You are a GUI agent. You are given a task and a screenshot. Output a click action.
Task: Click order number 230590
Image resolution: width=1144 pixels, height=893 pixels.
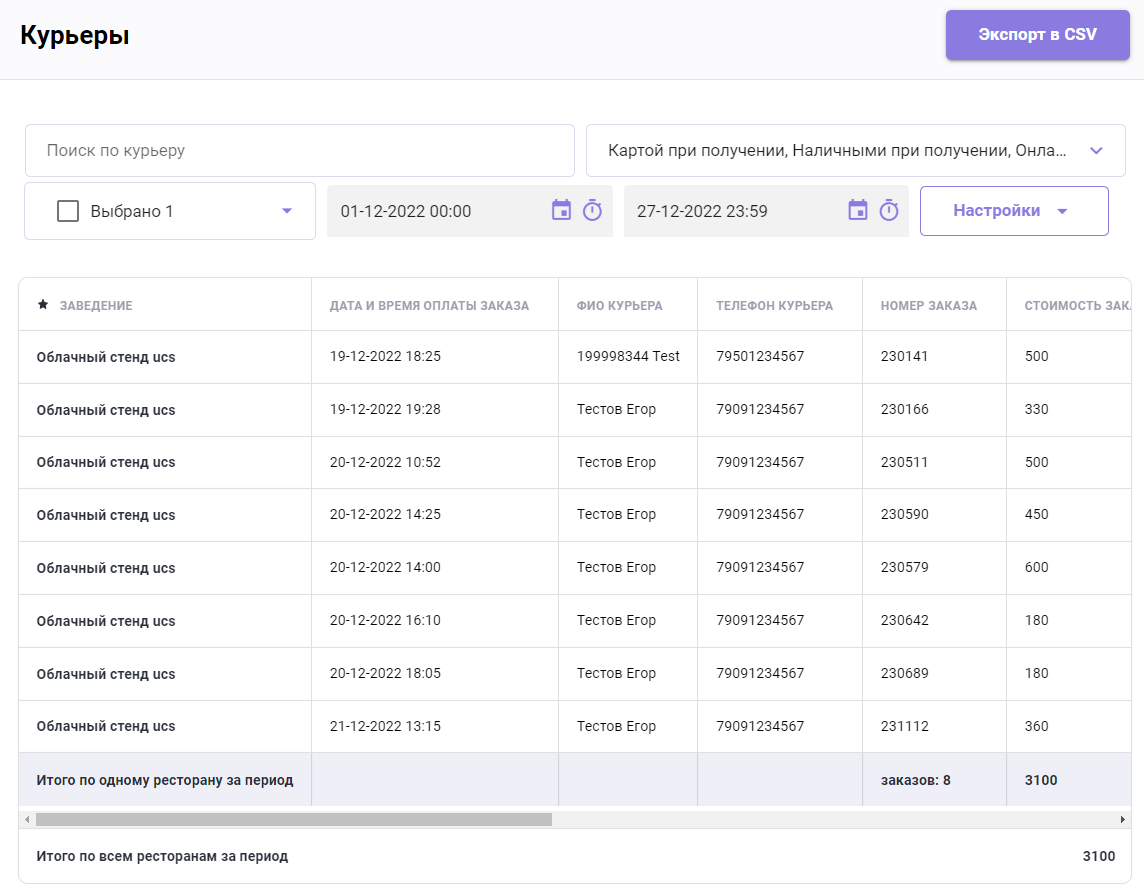[x=905, y=514]
